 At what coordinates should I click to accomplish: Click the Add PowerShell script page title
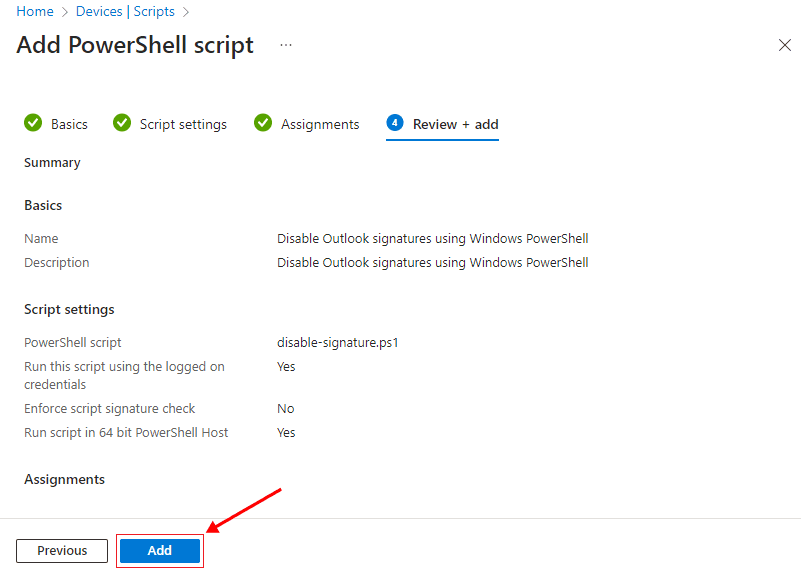click(x=135, y=46)
